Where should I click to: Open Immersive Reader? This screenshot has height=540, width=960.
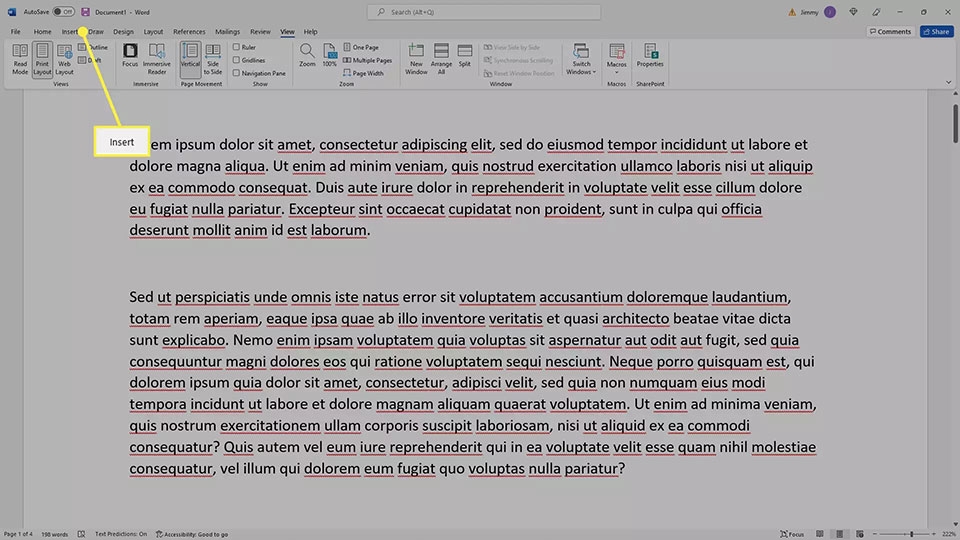157,59
